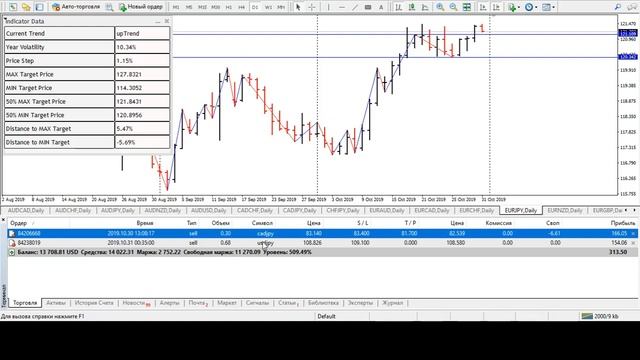Open the profiles folder icon
The image size is (640, 360).
tap(26, 7)
